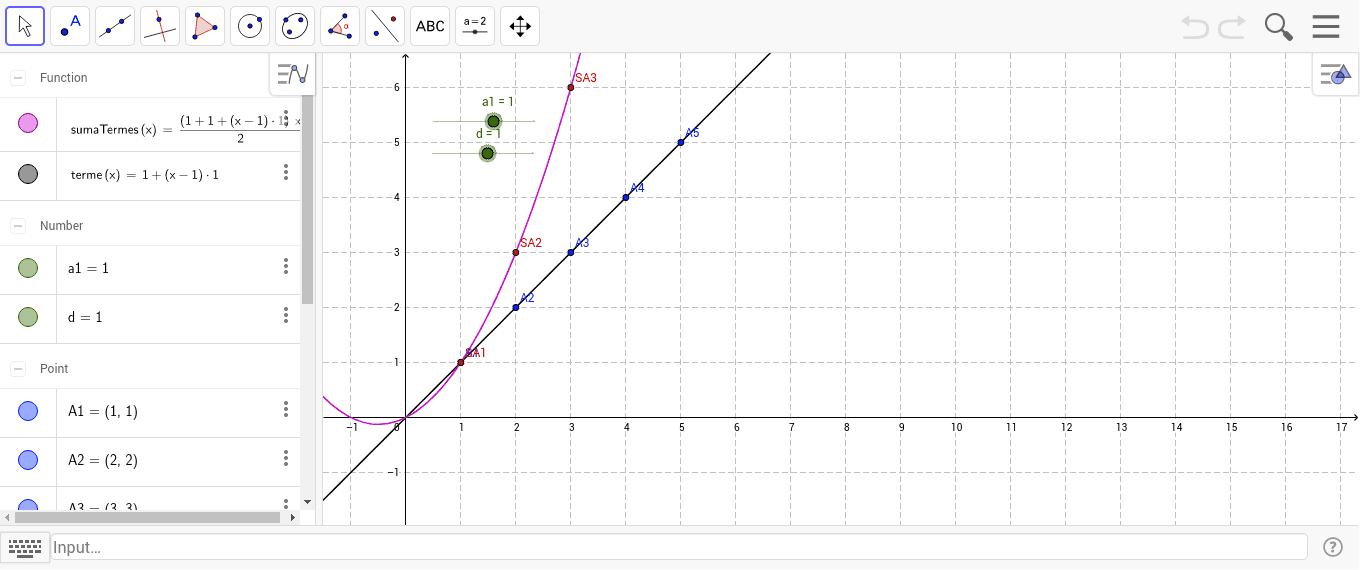Collapse the Point group
Screen dimensions: 1360x570
pyautogui.click(x=18, y=369)
